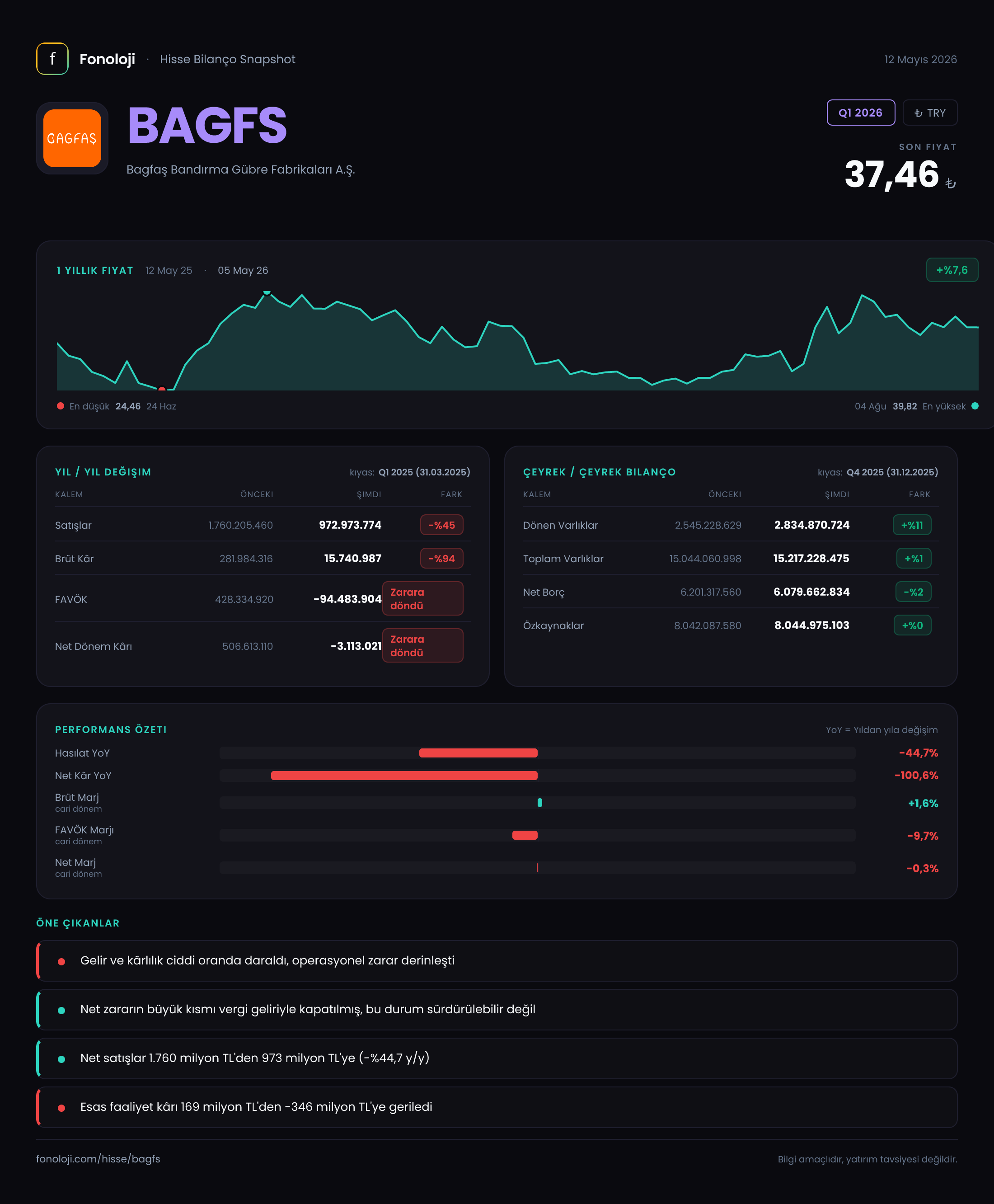Click the orange BAGFAŞ company logo
Image resolution: width=994 pixels, height=1204 pixels.
point(72,138)
